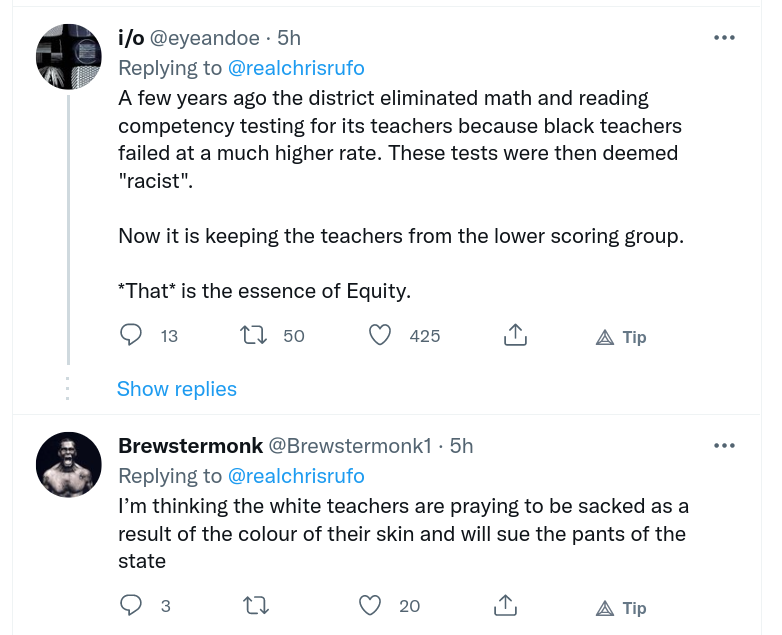Tip the i/o account
The image size is (782, 635).
coord(621,337)
